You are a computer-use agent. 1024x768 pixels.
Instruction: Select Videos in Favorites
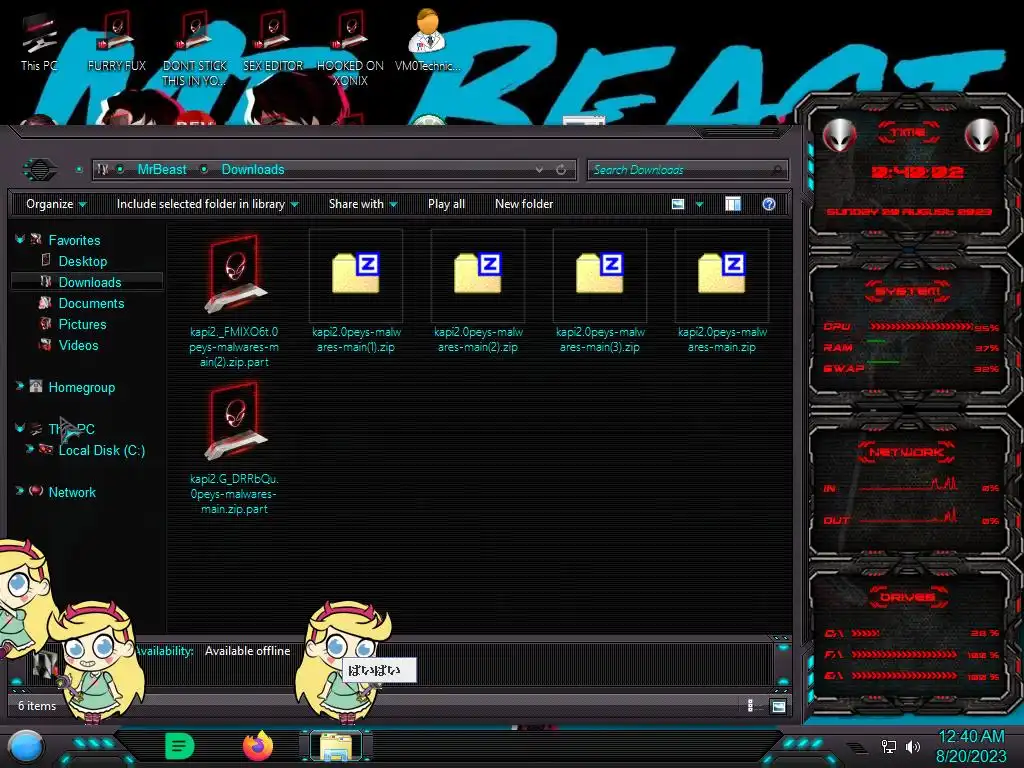click(78, 345)
